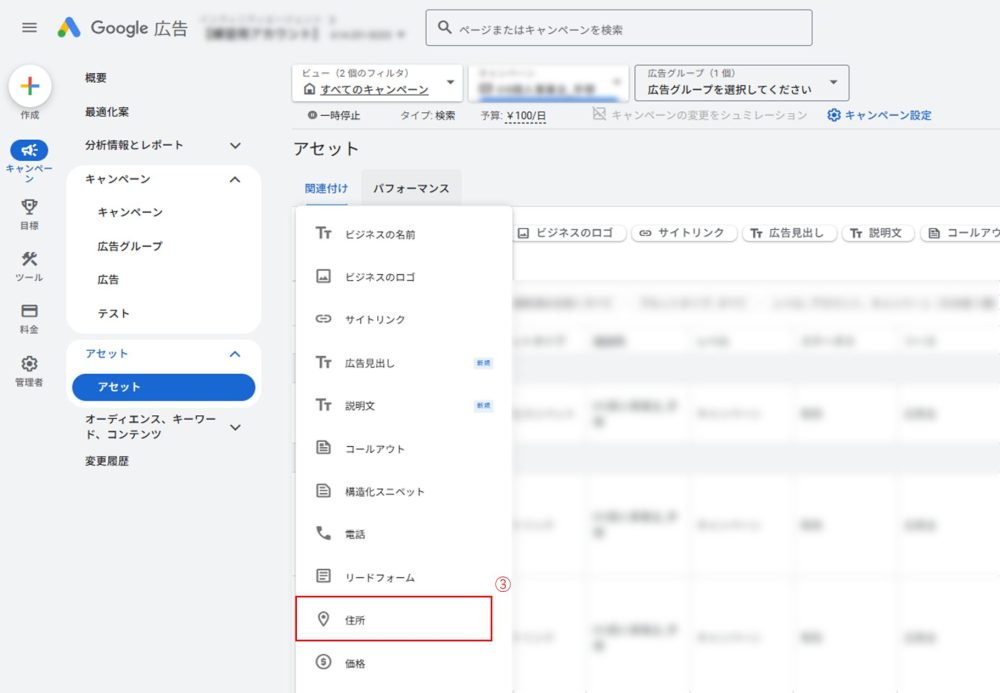Click 説明文 filter chip
Viewport: 1000px width, 693px height.
click(878, 233)
